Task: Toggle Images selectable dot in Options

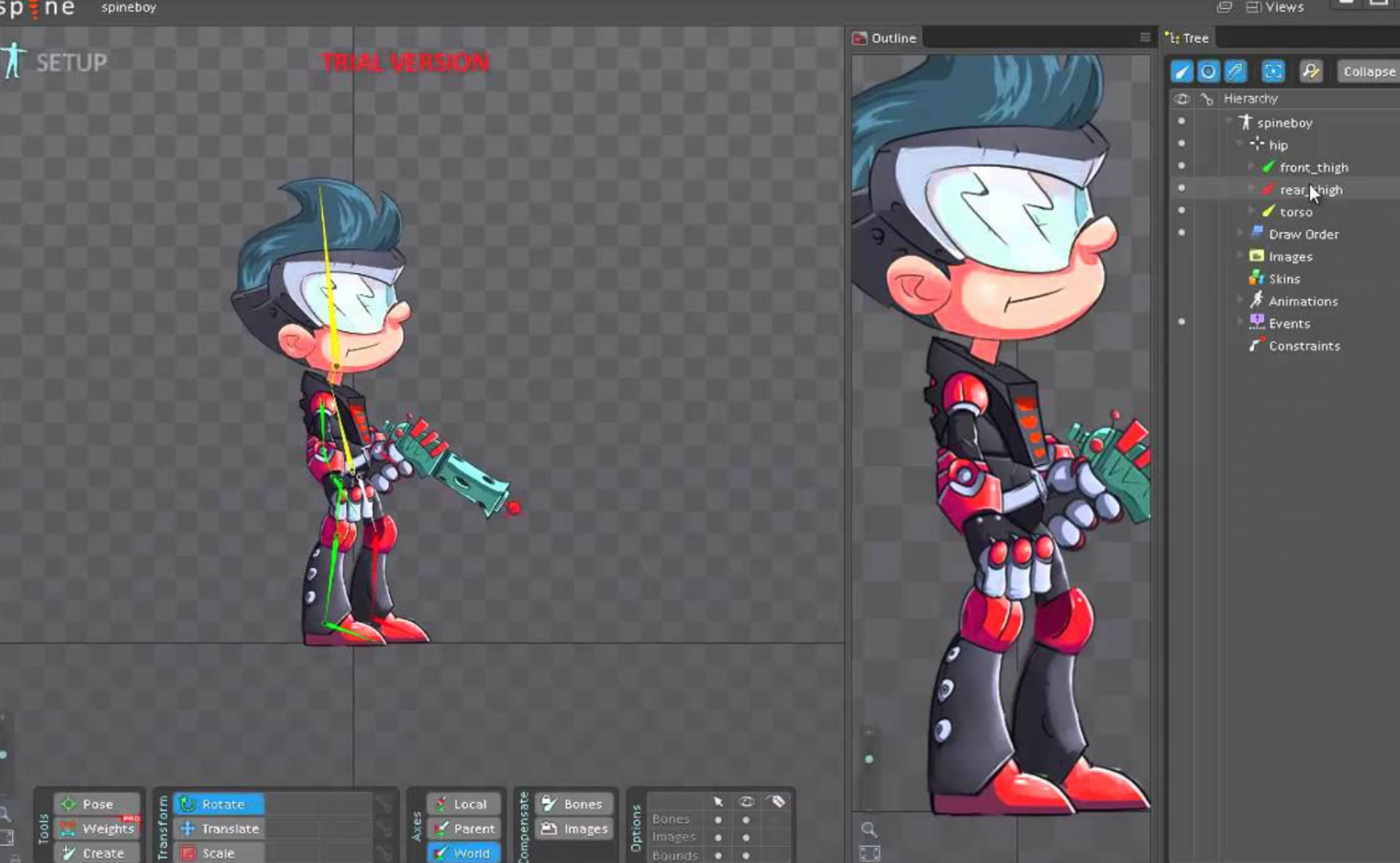Action: (718, 837)
